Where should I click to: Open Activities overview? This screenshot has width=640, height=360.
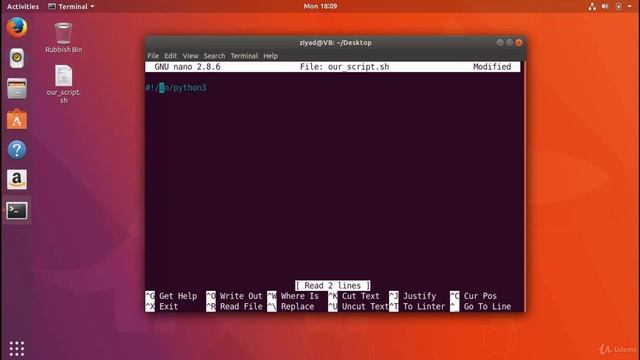point(23,7)
